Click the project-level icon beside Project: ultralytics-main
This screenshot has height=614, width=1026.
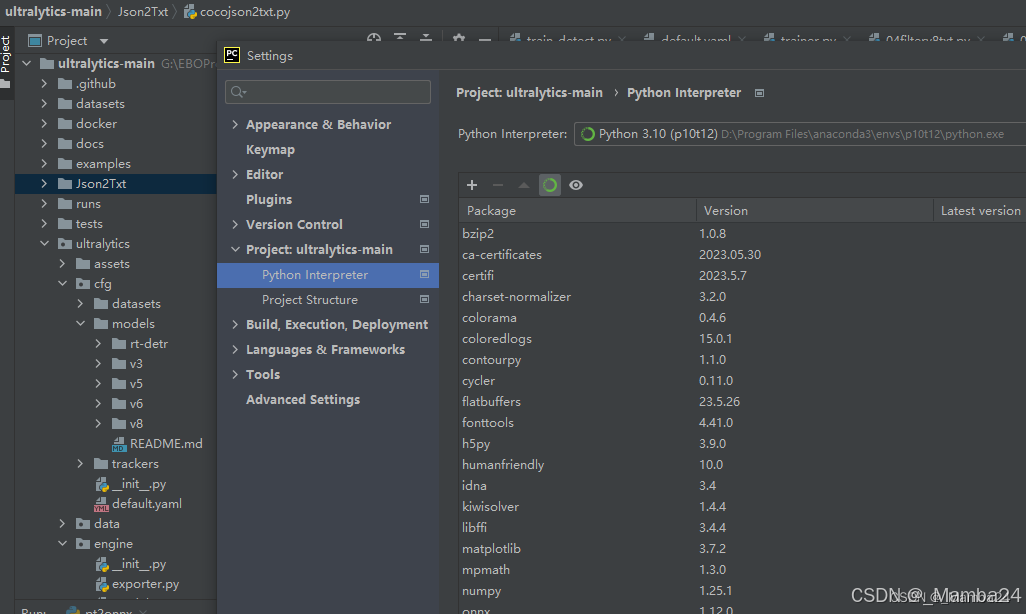[424, 249]
